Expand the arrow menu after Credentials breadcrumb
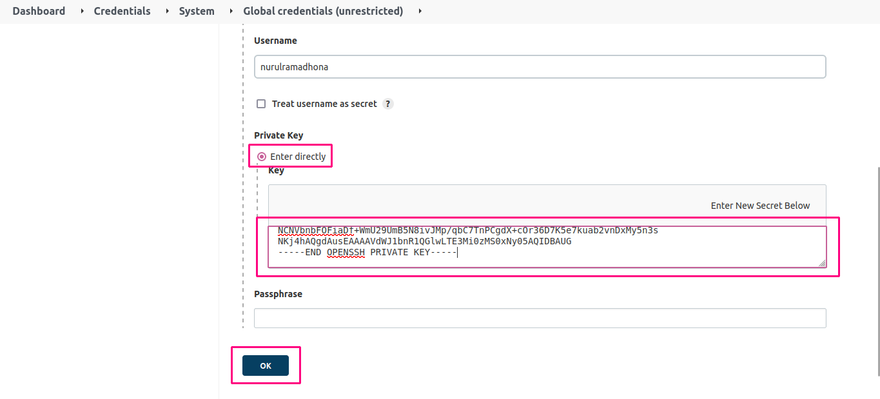 pyautogui.click(x=167, y=11)
